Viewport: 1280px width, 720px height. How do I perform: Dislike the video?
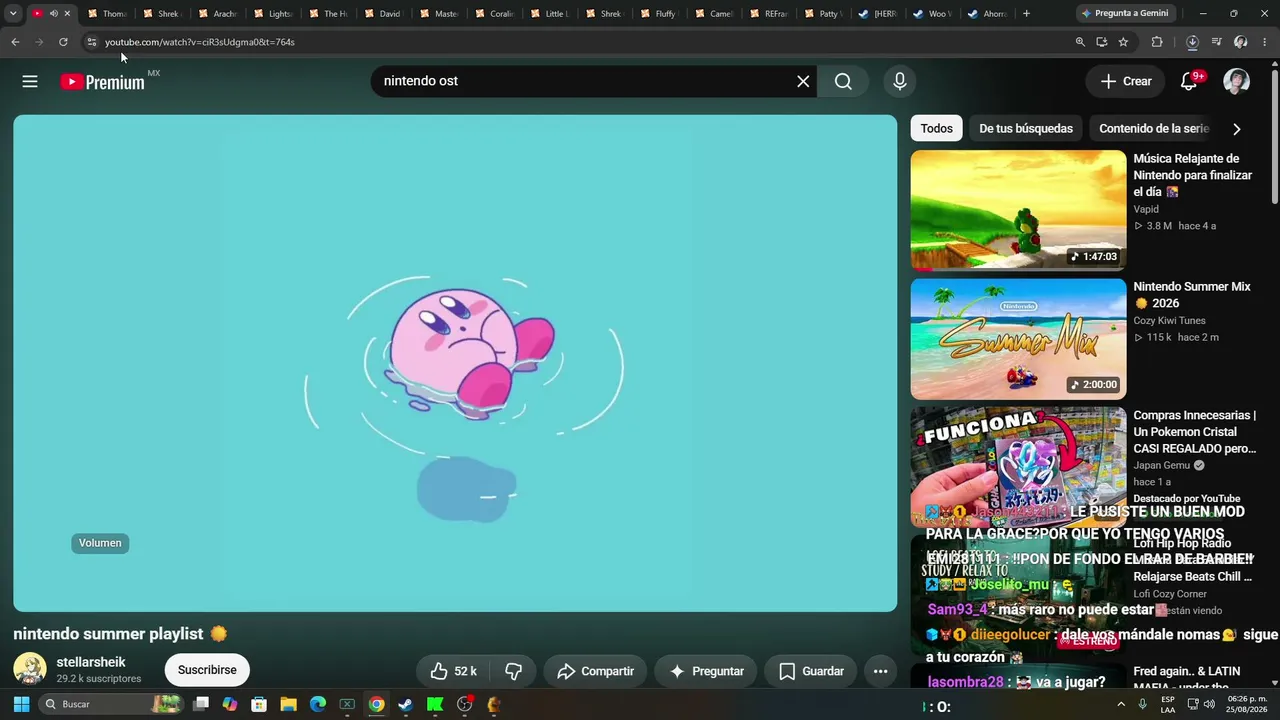[x=514, y=671]
